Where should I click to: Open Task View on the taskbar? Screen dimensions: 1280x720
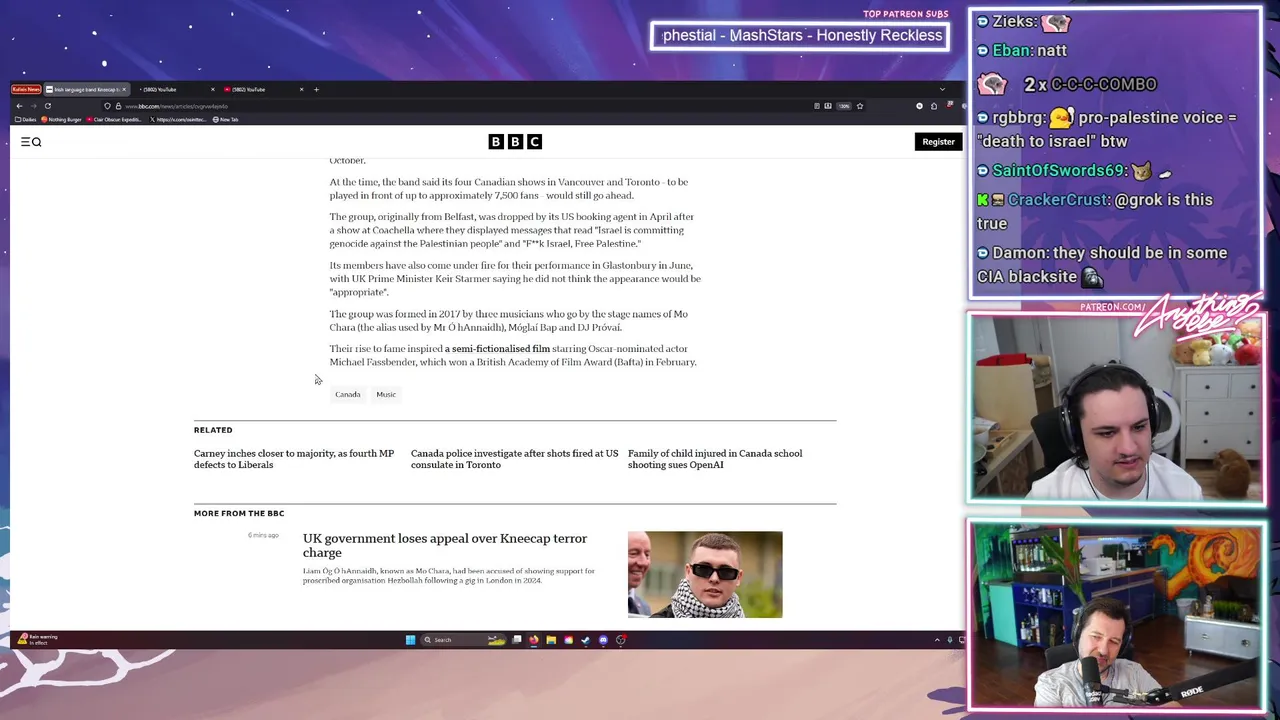coord(517,639)
